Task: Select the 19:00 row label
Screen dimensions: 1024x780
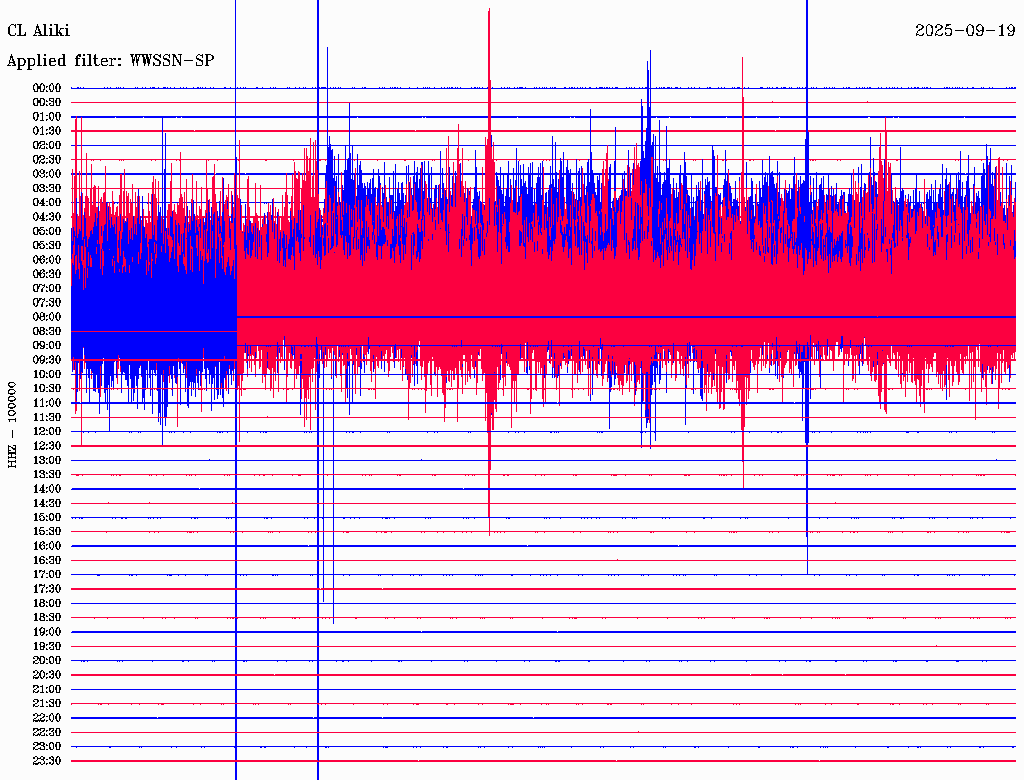Action: coord(47,632)
